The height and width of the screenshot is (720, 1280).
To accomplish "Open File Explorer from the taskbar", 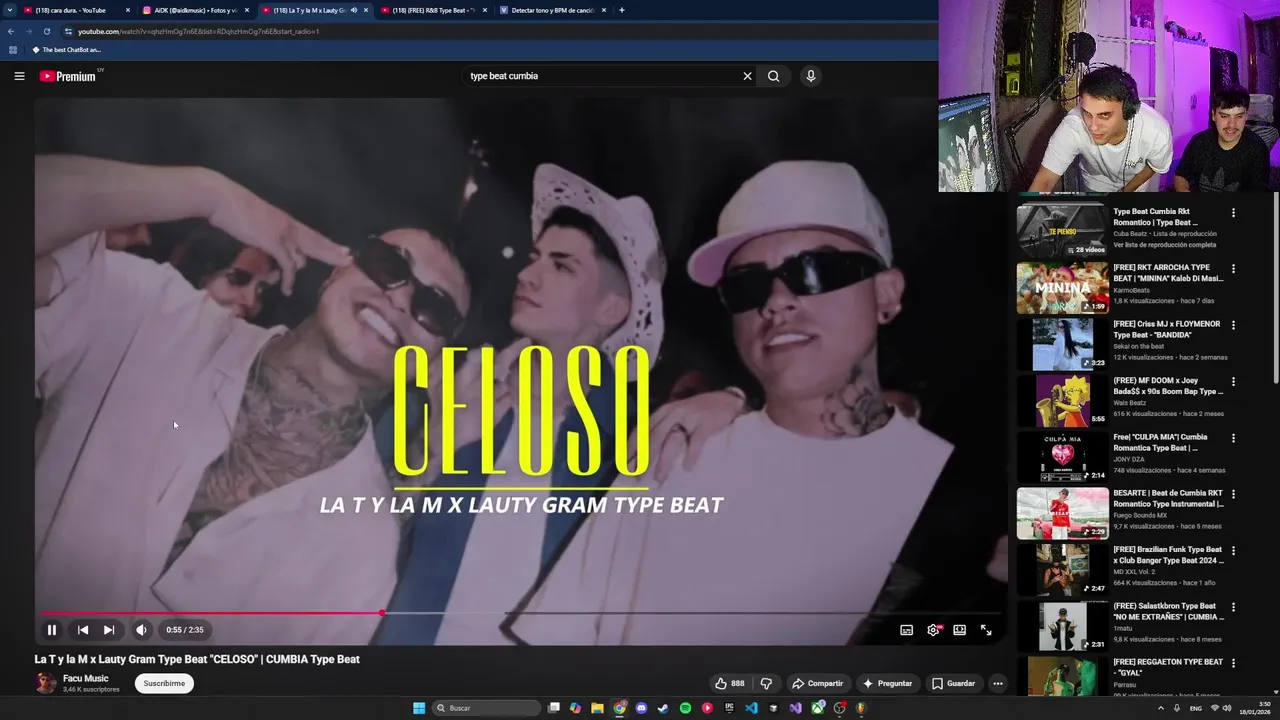I will [x=597, y=708].
